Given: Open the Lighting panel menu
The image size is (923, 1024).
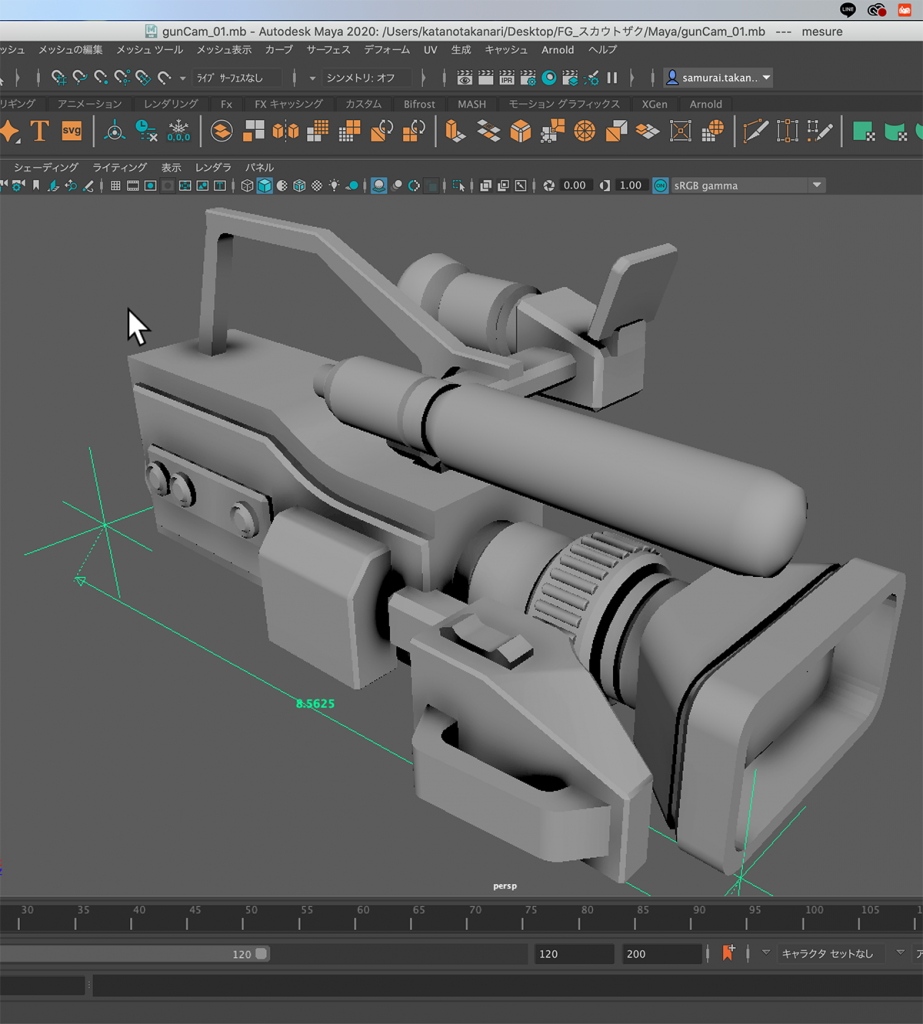Looking at the screenshot, I should 119,167.
